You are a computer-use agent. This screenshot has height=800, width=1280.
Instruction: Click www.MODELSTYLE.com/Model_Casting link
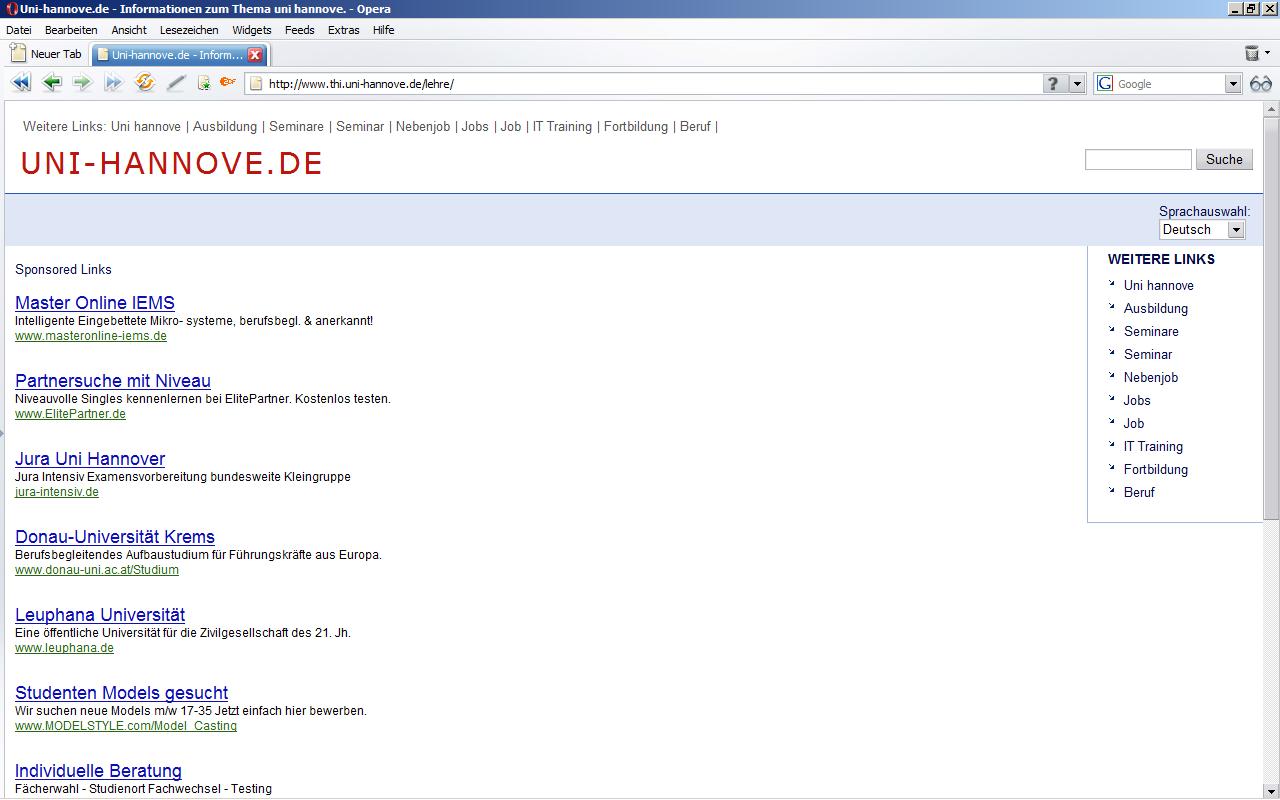click(126, 726)
